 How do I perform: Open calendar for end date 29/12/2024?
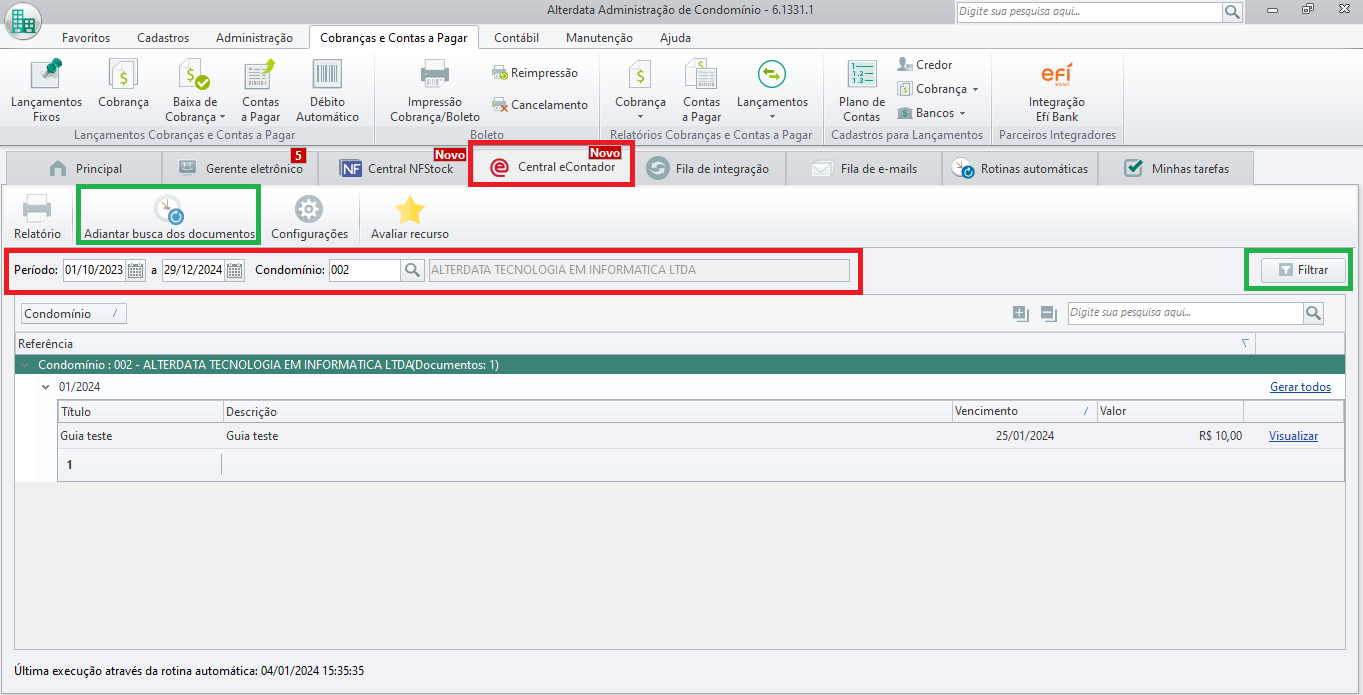pos(235,270)
